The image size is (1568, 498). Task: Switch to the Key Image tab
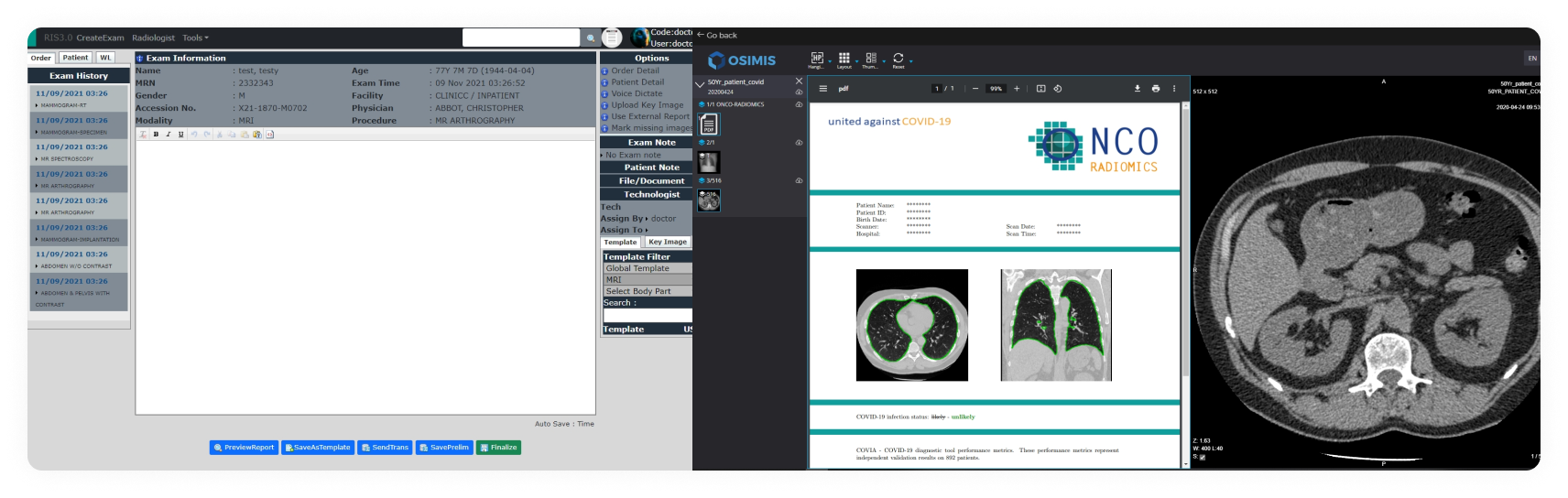pos(667,243)
